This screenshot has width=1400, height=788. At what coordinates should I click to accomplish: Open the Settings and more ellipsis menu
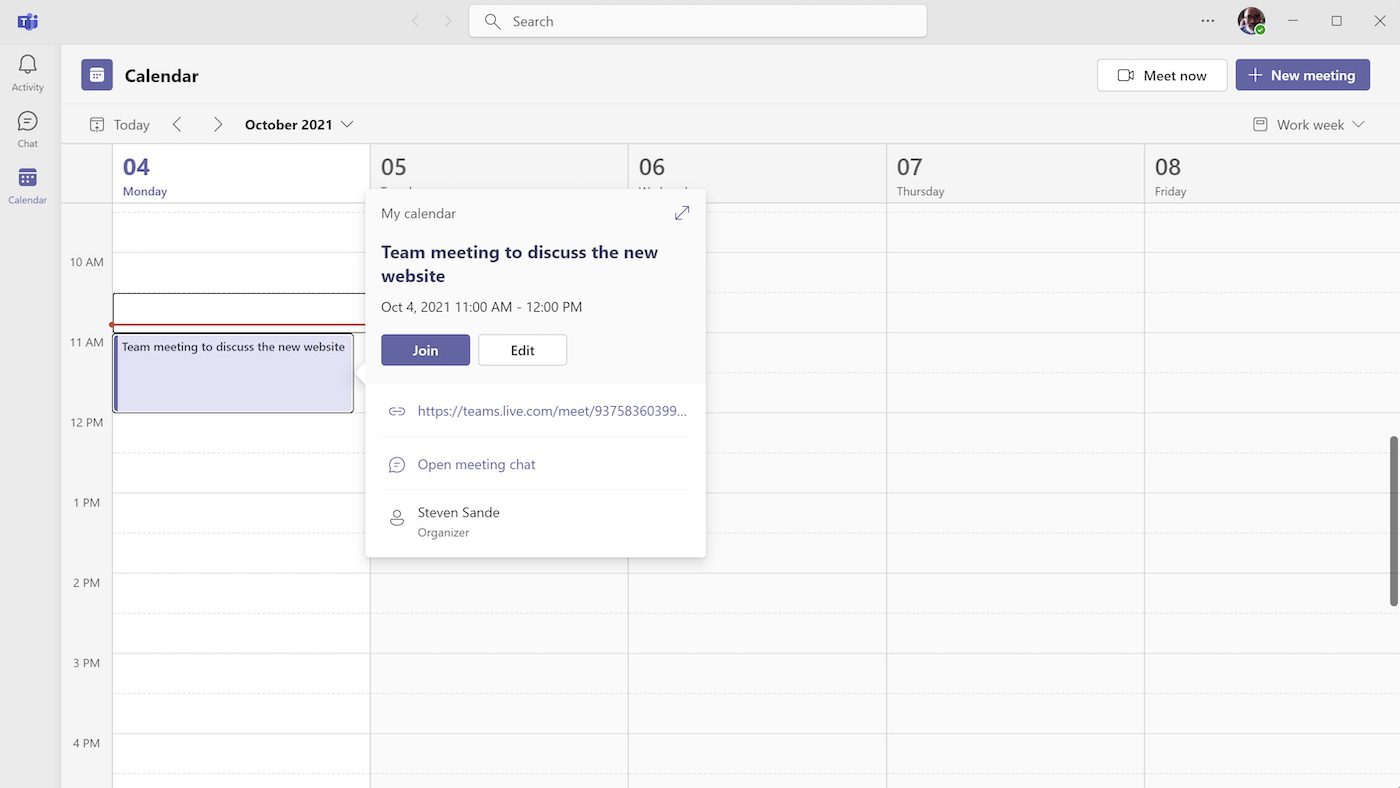click(1208, 21)
